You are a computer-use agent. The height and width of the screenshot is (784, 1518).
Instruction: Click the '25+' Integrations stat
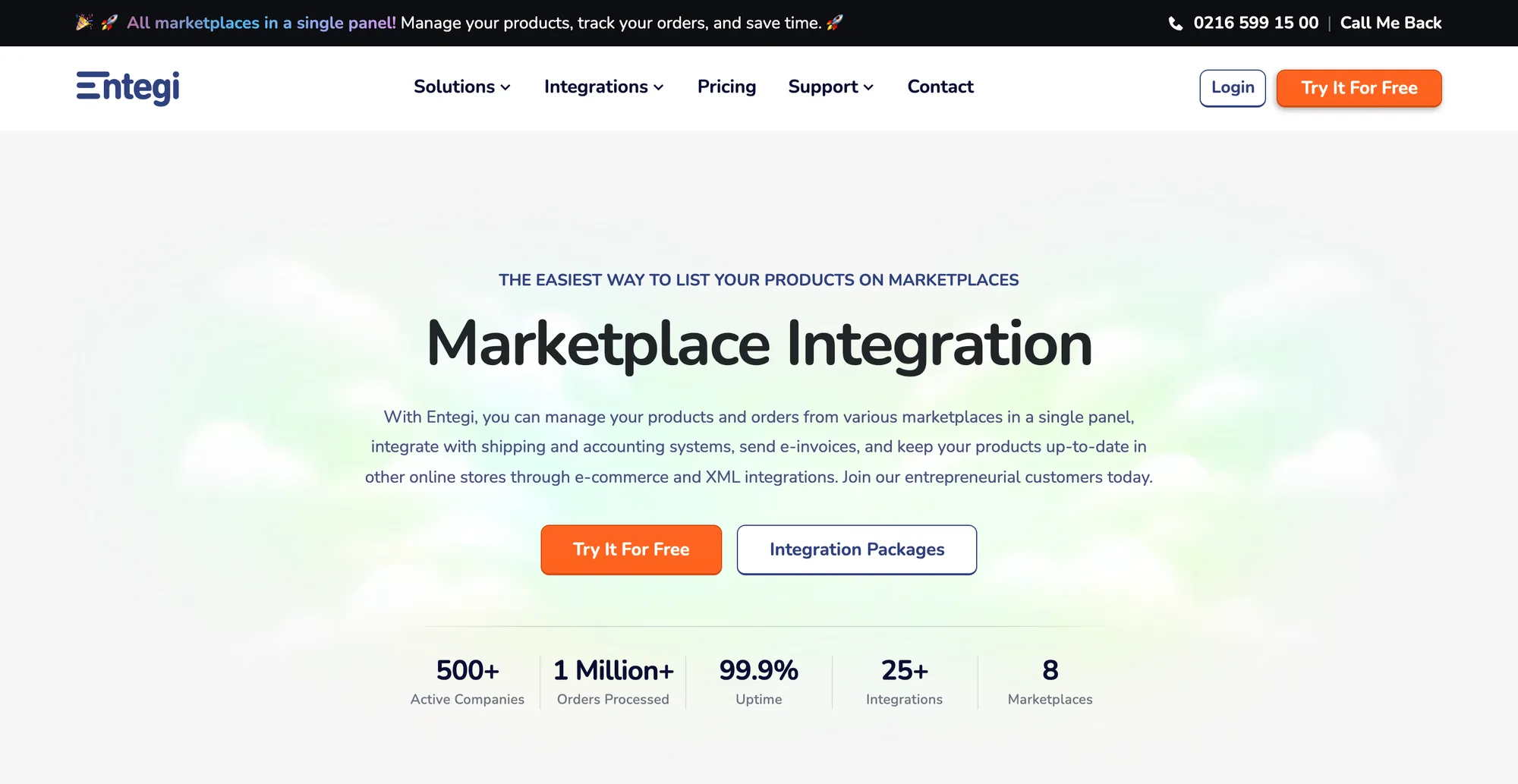tap(905, 682)
